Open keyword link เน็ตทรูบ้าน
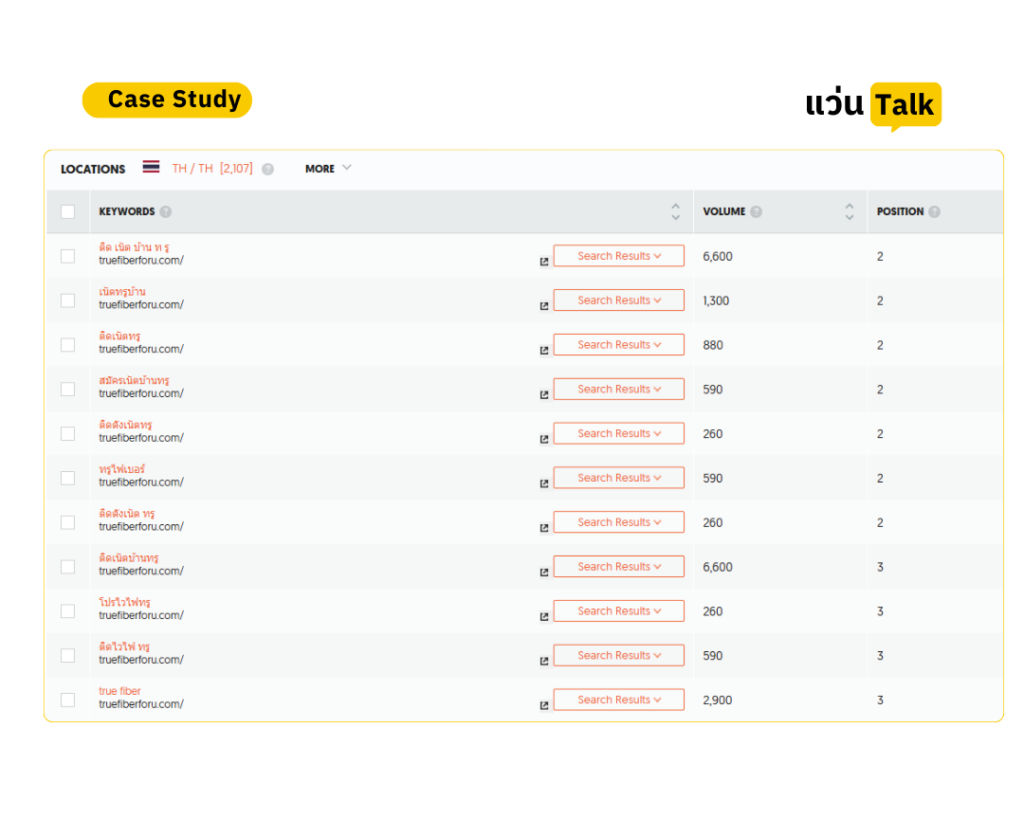 pos(122,291)
